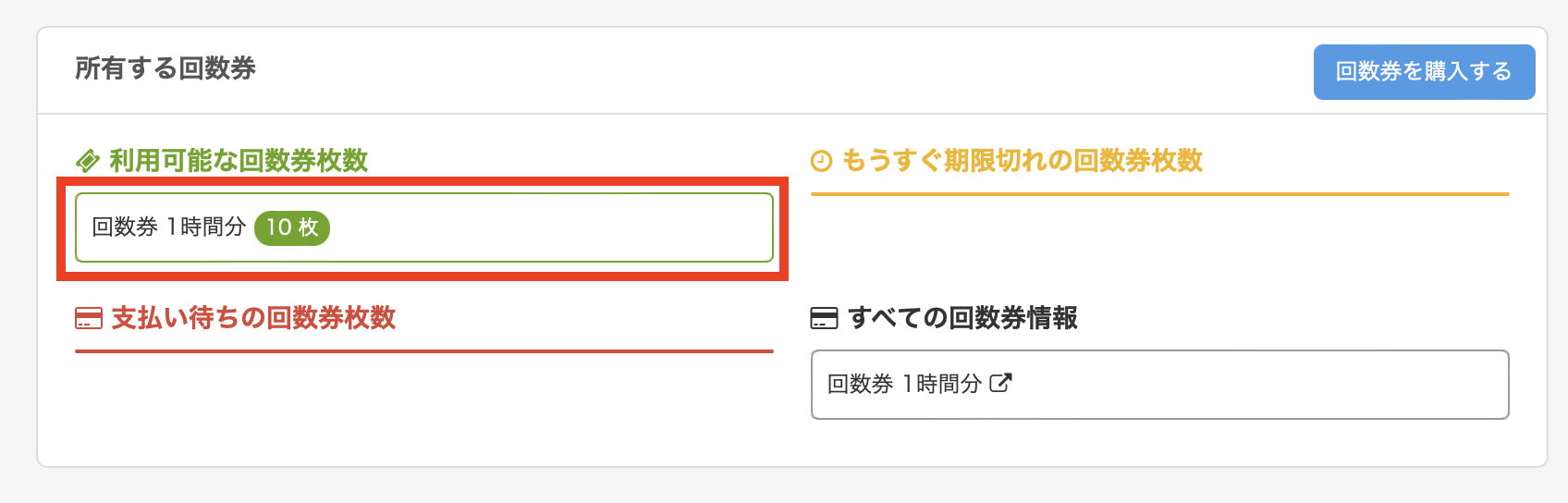The image size is (1568, 503).
Task: Click the green 10 枚 badge
Action: [292, 227]
